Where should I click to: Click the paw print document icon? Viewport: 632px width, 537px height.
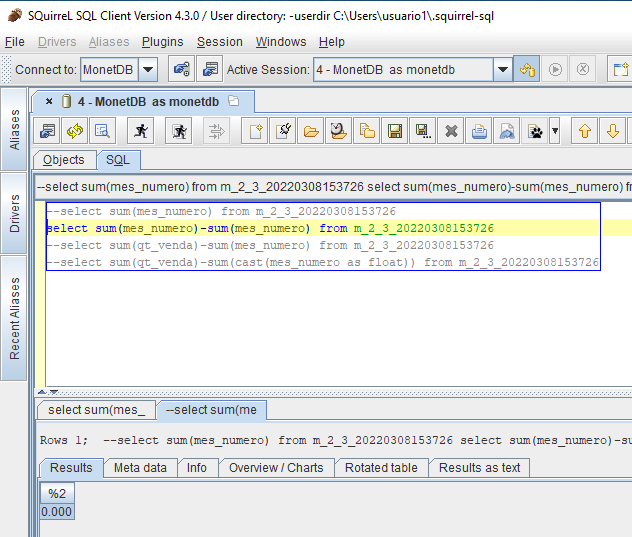tap(535, 131)
